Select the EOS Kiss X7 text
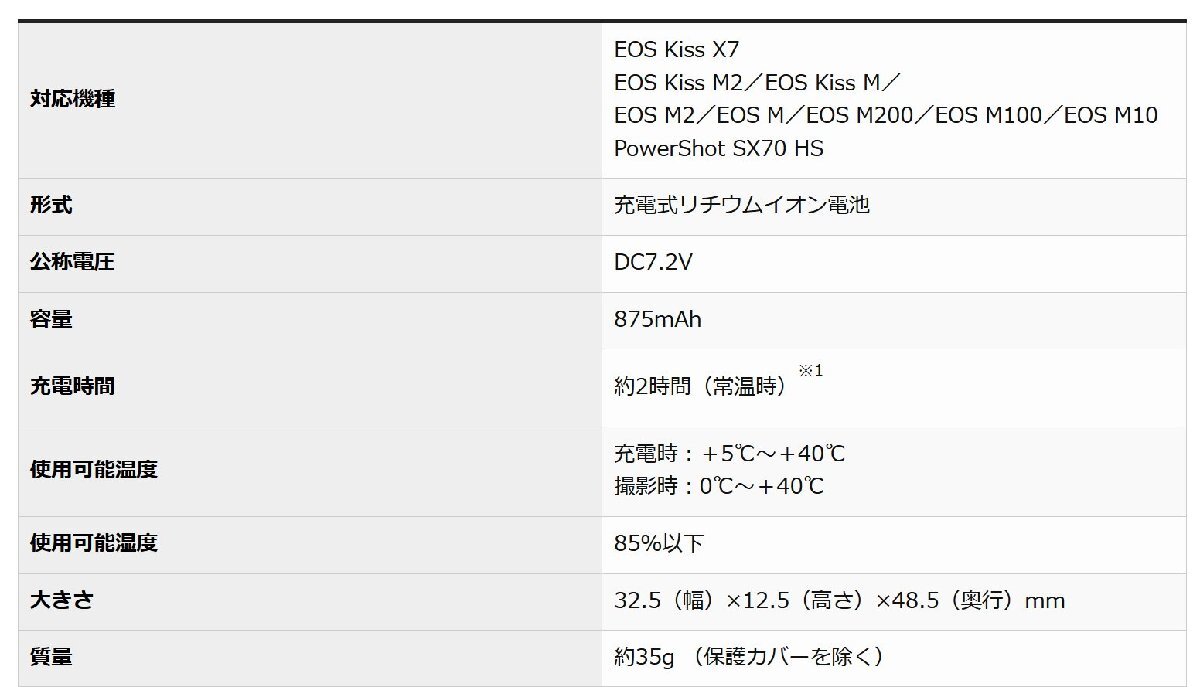 tap(677, 49)
